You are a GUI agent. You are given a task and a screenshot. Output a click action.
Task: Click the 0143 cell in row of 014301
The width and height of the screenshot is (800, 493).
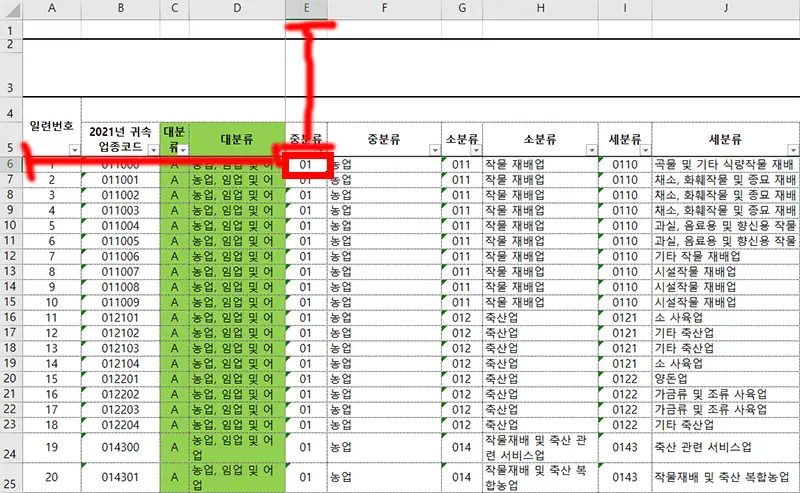pyautogui.click(x=625, y=478)
